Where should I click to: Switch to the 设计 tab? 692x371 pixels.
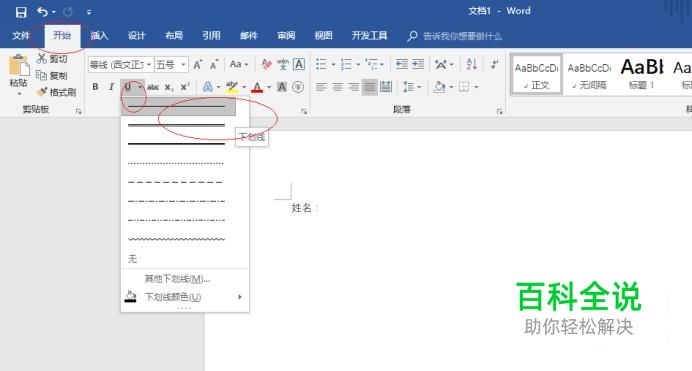[x=136, y=36]
